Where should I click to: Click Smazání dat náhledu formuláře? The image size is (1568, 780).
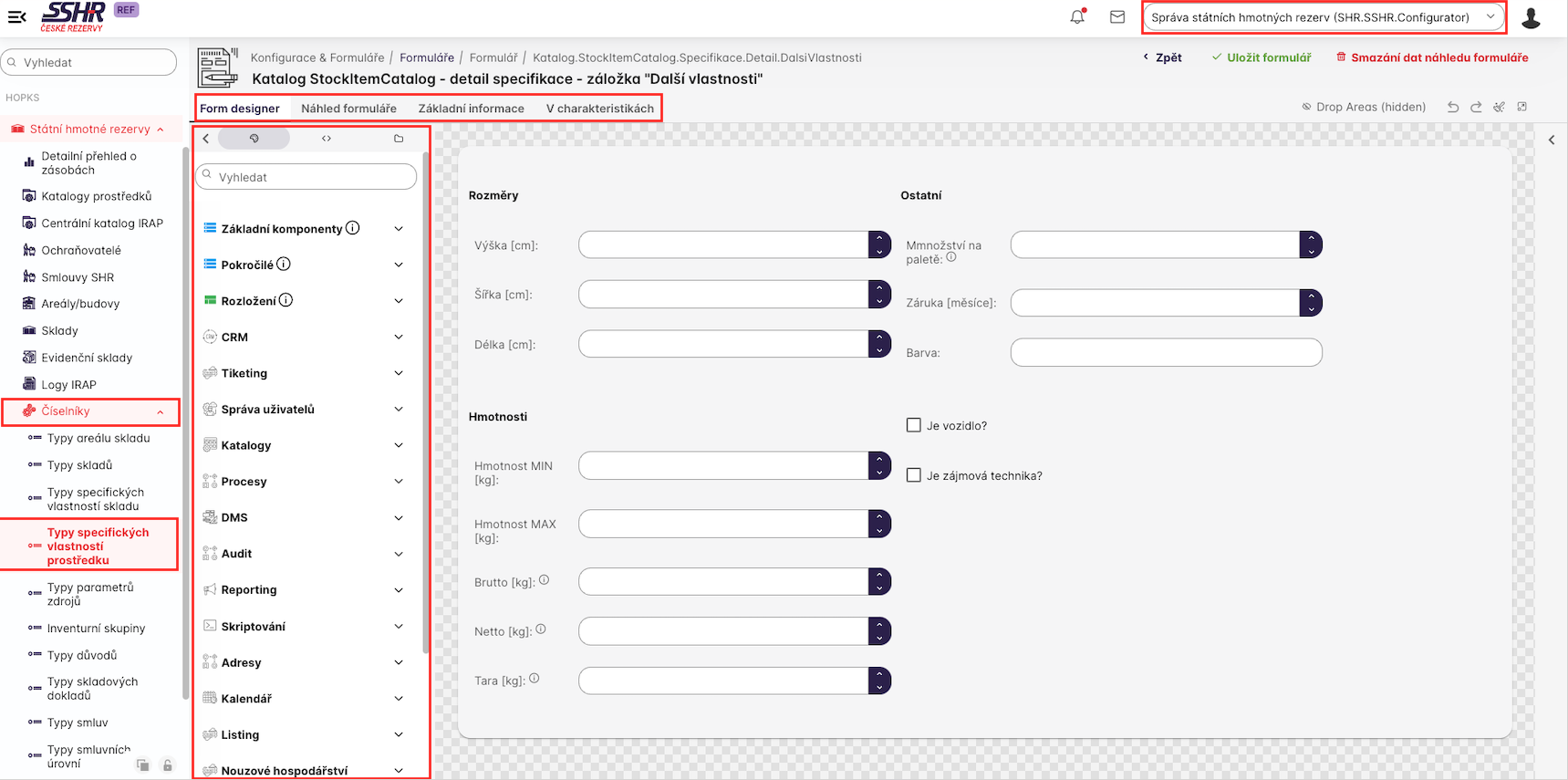(x=1432, y=57)
